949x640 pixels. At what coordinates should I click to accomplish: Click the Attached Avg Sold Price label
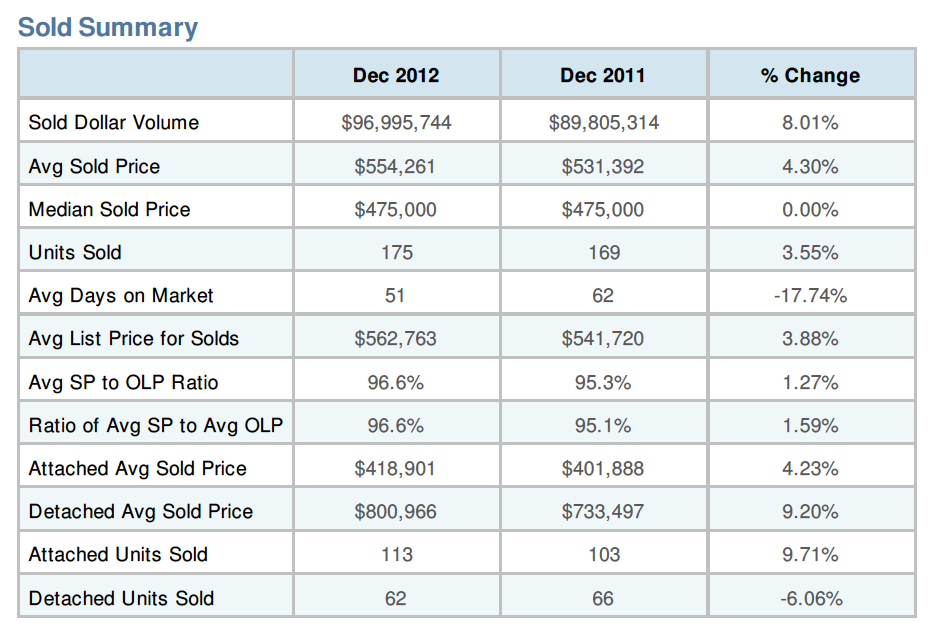pos(138,468)
